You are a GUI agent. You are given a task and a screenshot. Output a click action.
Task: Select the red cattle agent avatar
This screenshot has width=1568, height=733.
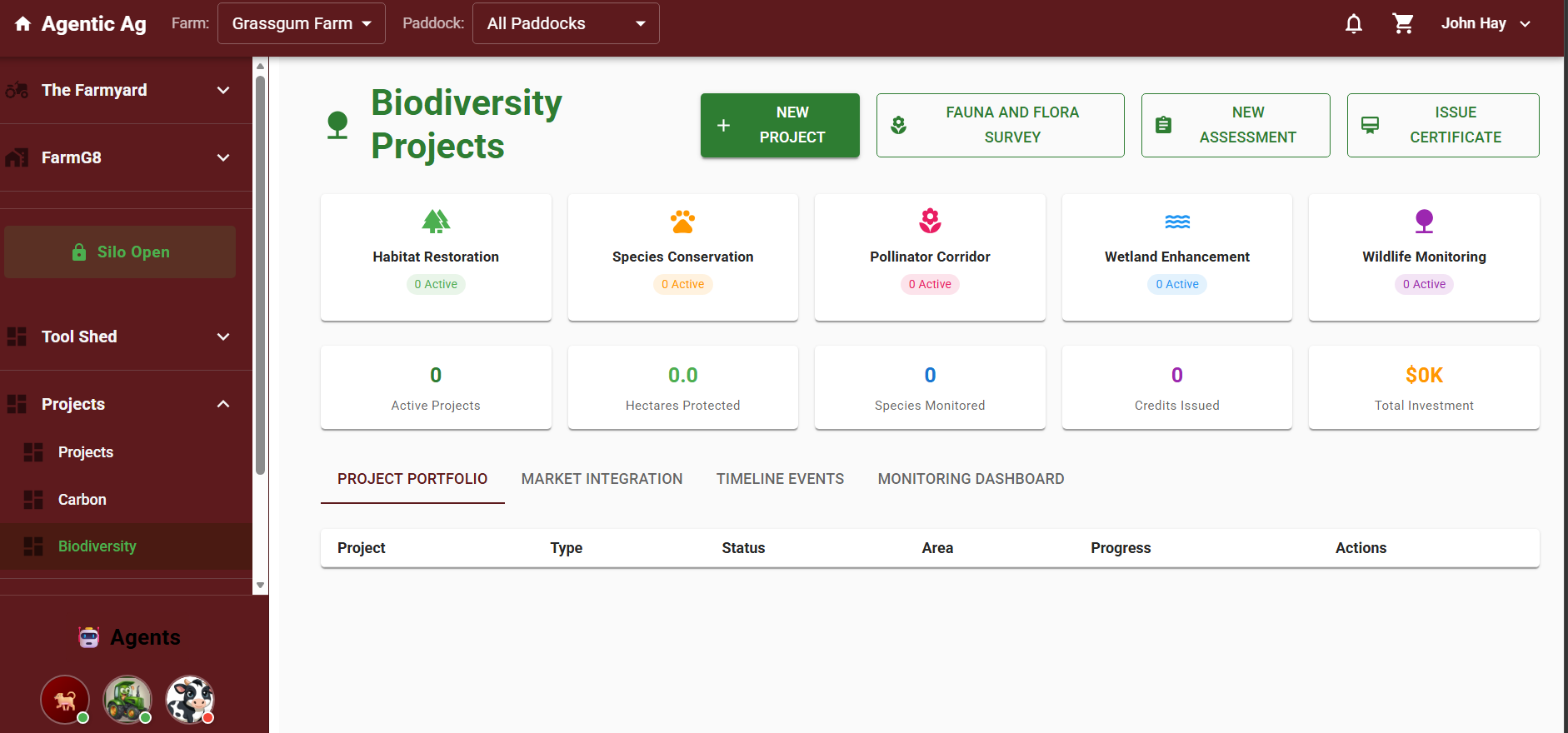[x=65, y=700]
